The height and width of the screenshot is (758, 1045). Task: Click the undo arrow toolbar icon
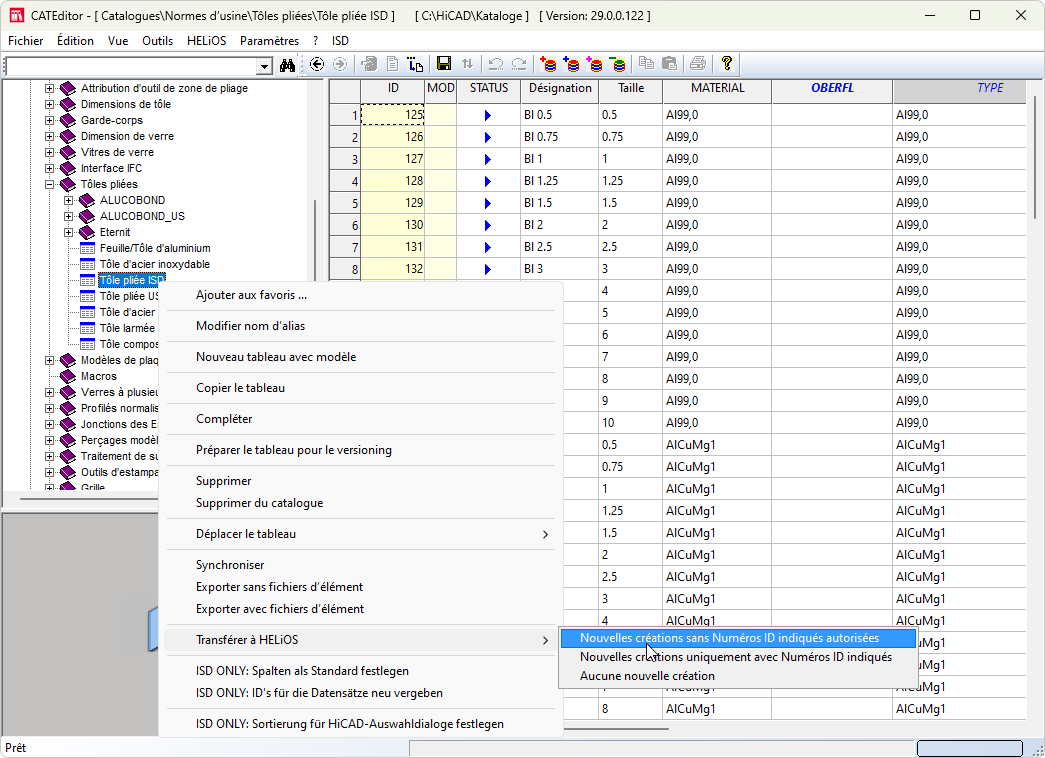pos(495,64)
